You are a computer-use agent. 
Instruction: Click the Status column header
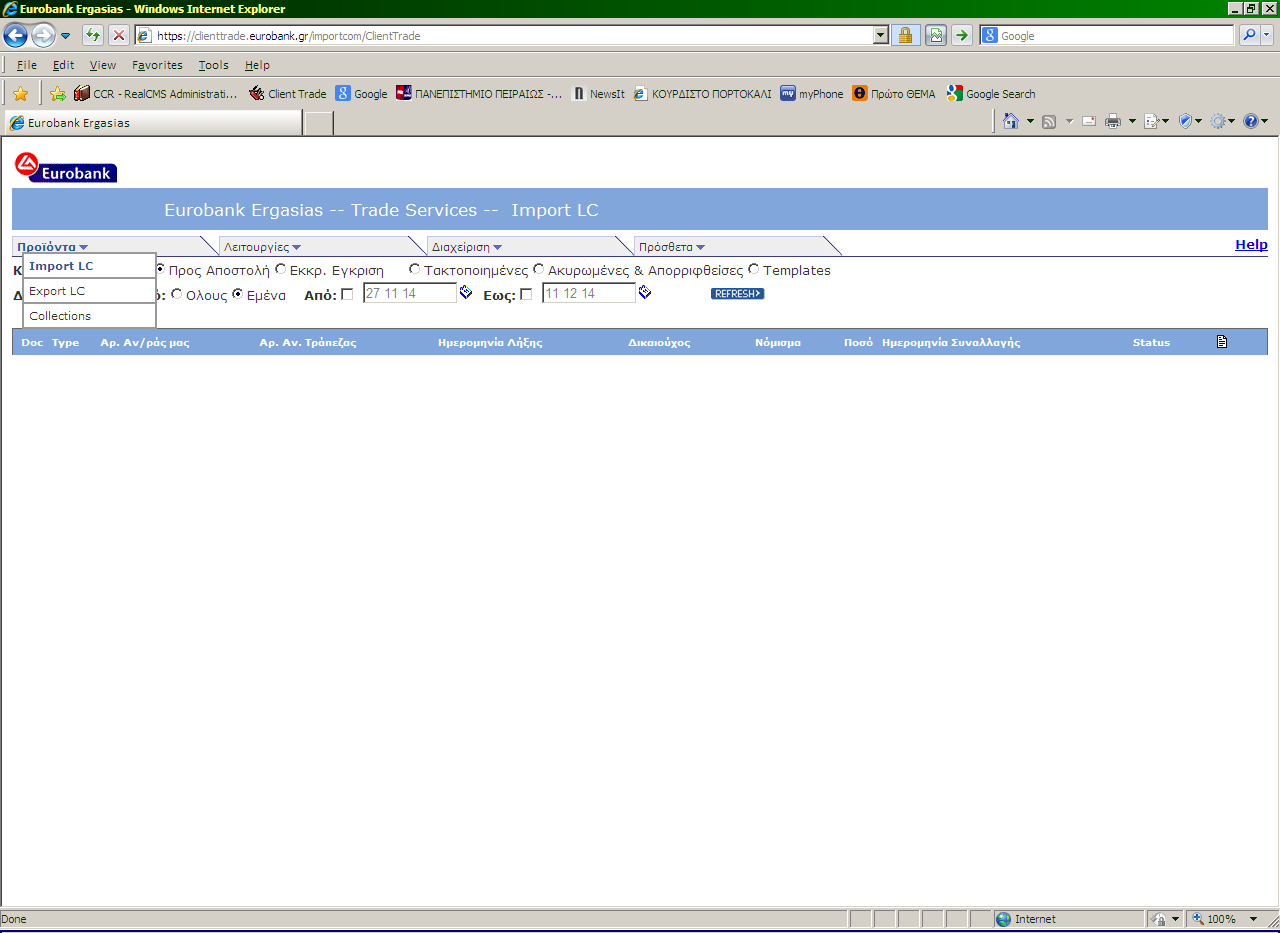click(1151, 342)
